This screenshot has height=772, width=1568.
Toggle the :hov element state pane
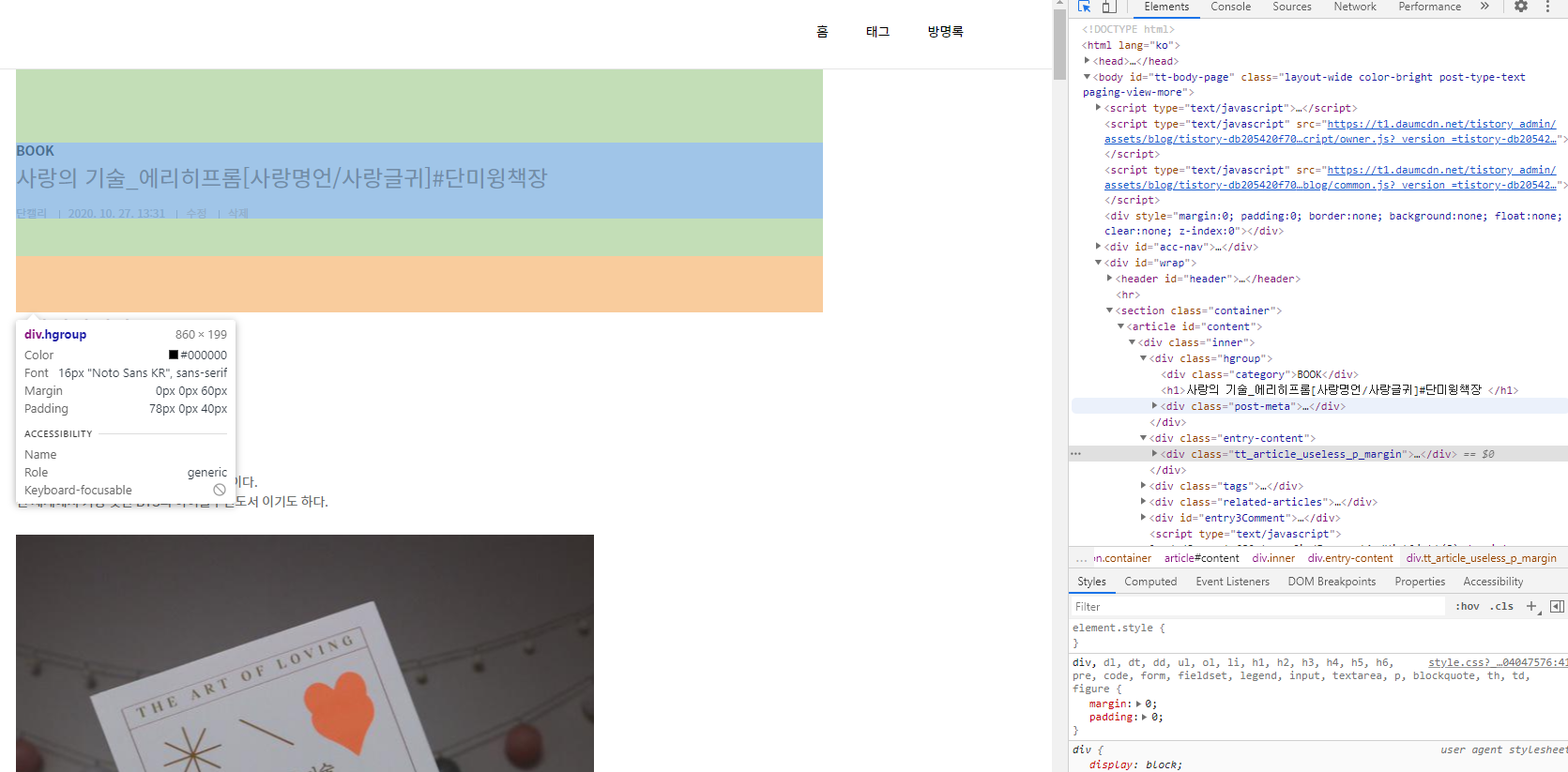click(x=1467, y=606)
